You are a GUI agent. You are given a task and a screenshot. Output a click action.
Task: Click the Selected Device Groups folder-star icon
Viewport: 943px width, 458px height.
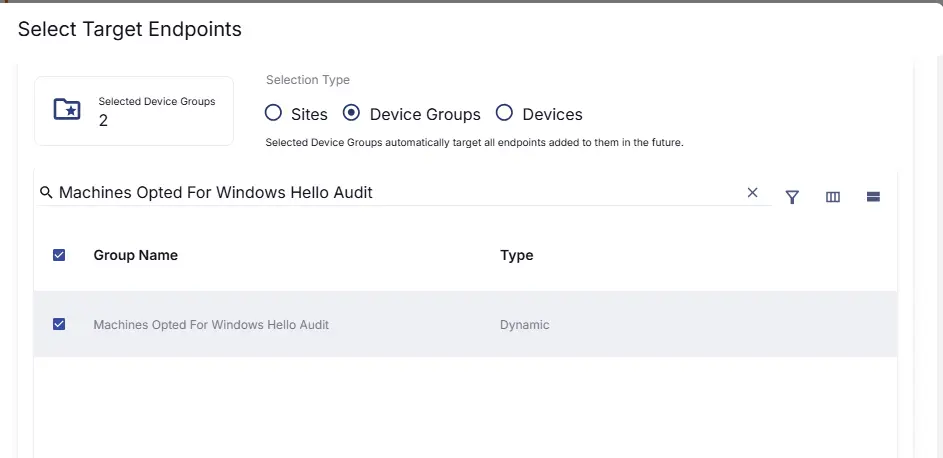tap(67, 110)
